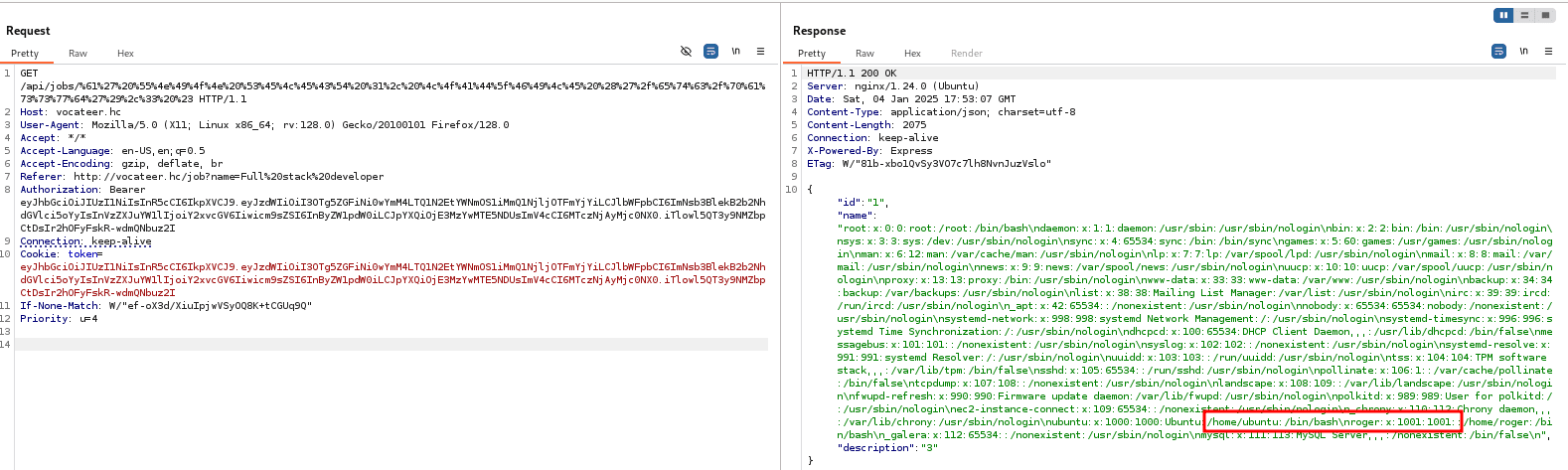This screenshot has height=470, width=1568.
Task: Toggle word wrap in Response panel
Action: coord(1498,51)
